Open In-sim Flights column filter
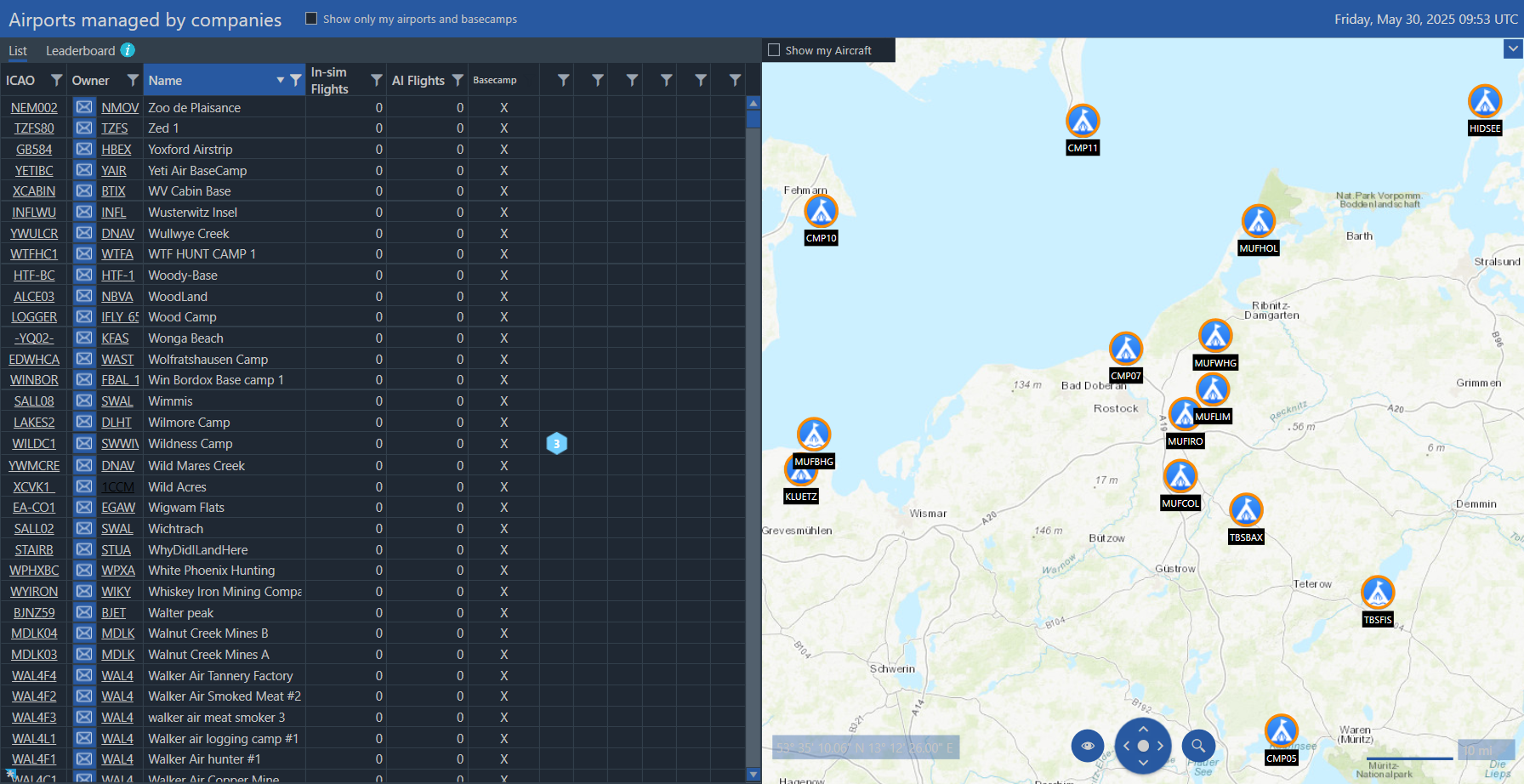This screenshot has height=784, width=1524. pyautogui.click(x=376, y=80)
